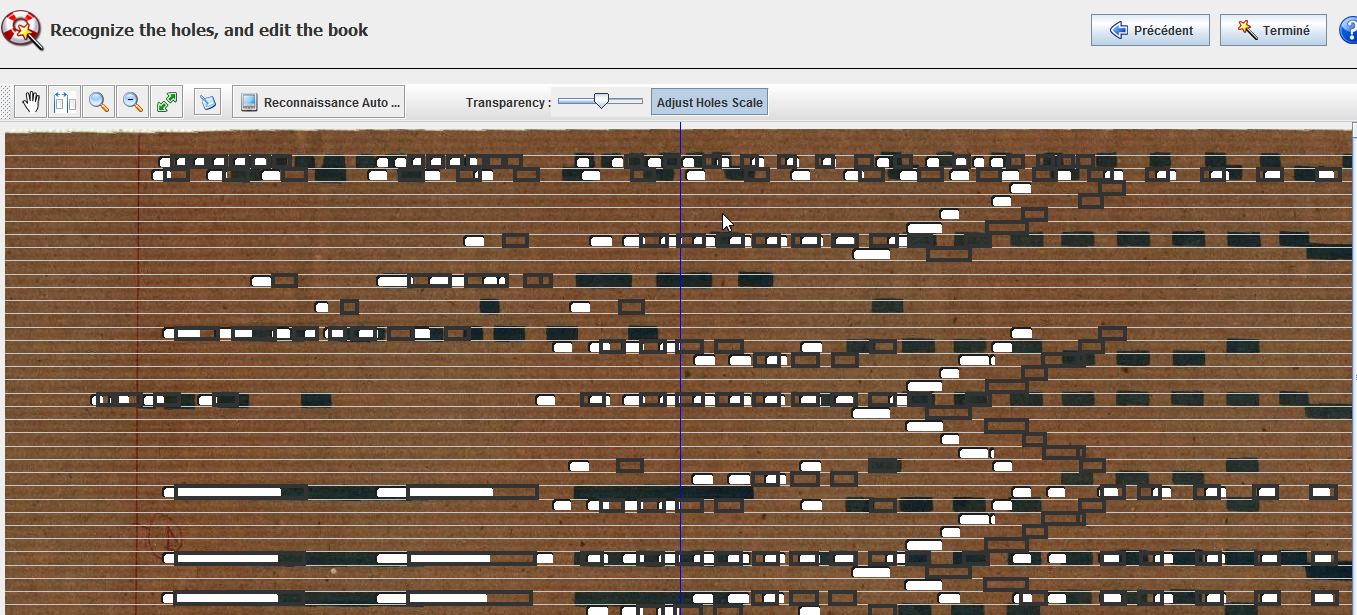Select the blue eraser tool icon

208,102
